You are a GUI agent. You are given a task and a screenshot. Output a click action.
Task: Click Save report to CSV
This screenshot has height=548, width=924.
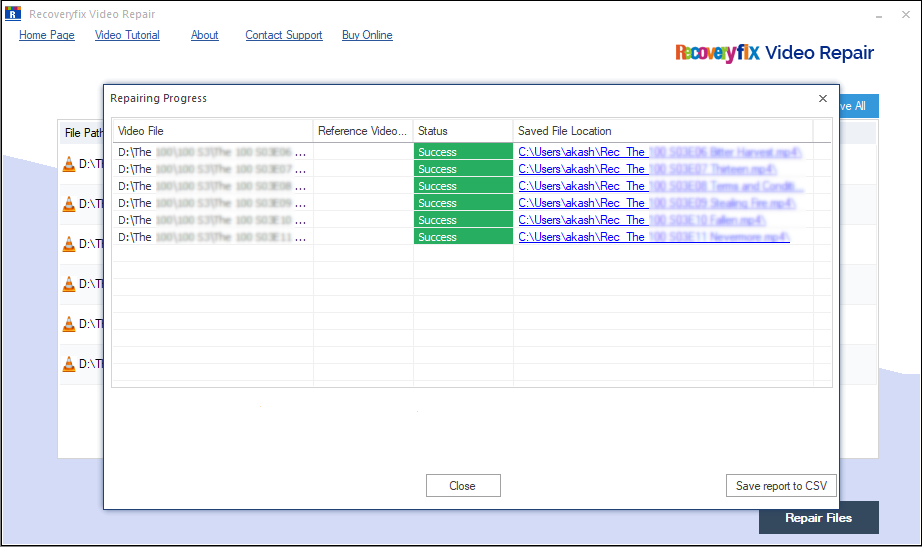click(781, 486)
